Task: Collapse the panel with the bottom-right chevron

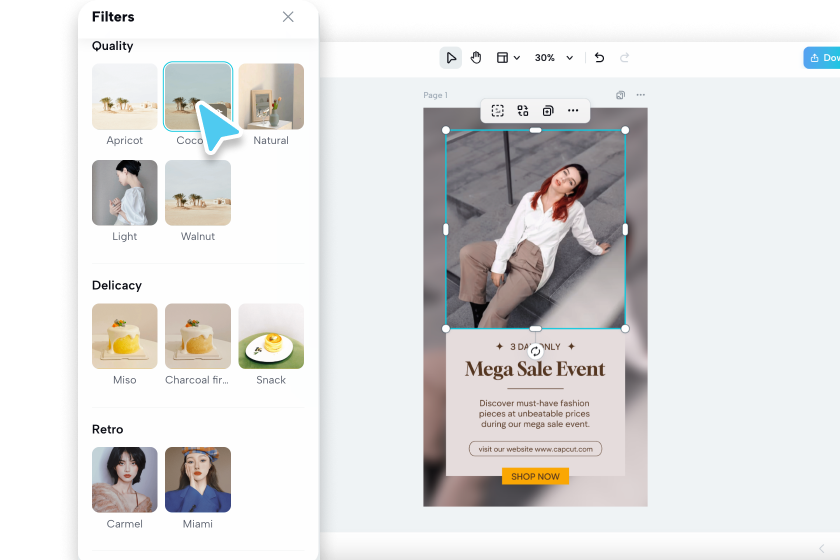Action: (821, 548)
